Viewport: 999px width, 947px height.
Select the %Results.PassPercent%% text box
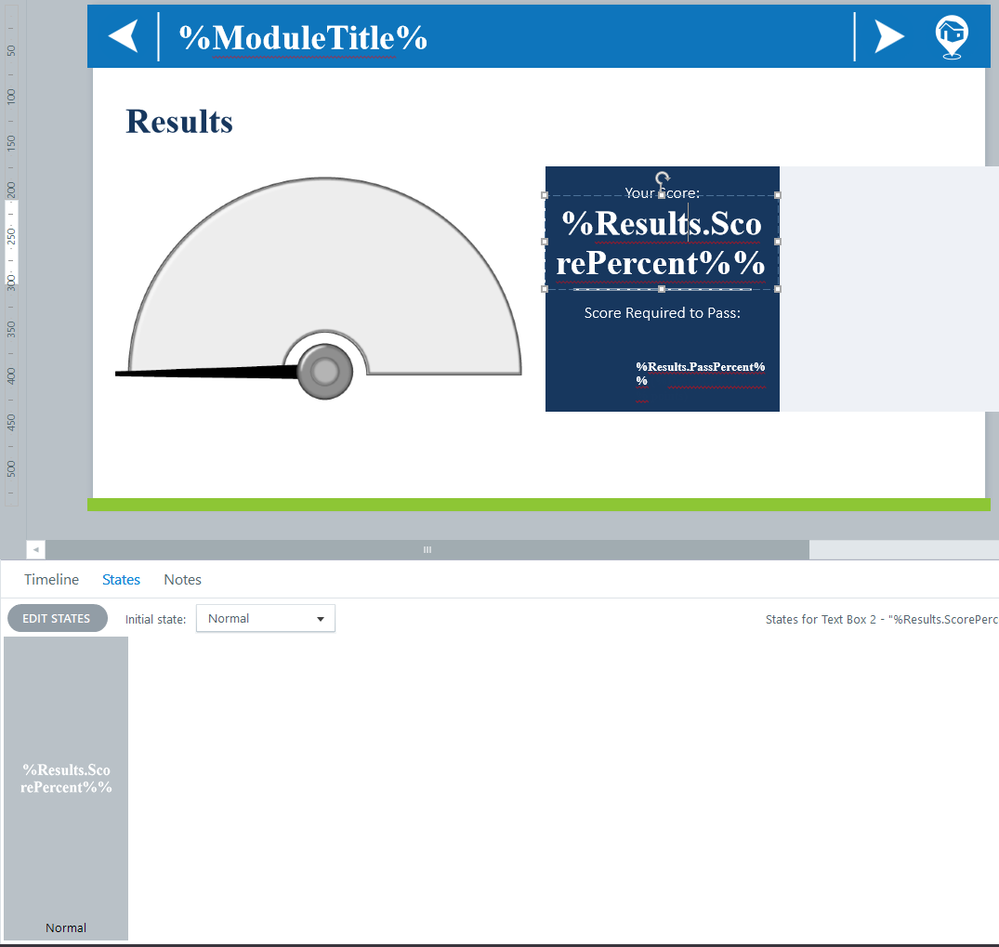pyautogui.click(x=700, y=374)
